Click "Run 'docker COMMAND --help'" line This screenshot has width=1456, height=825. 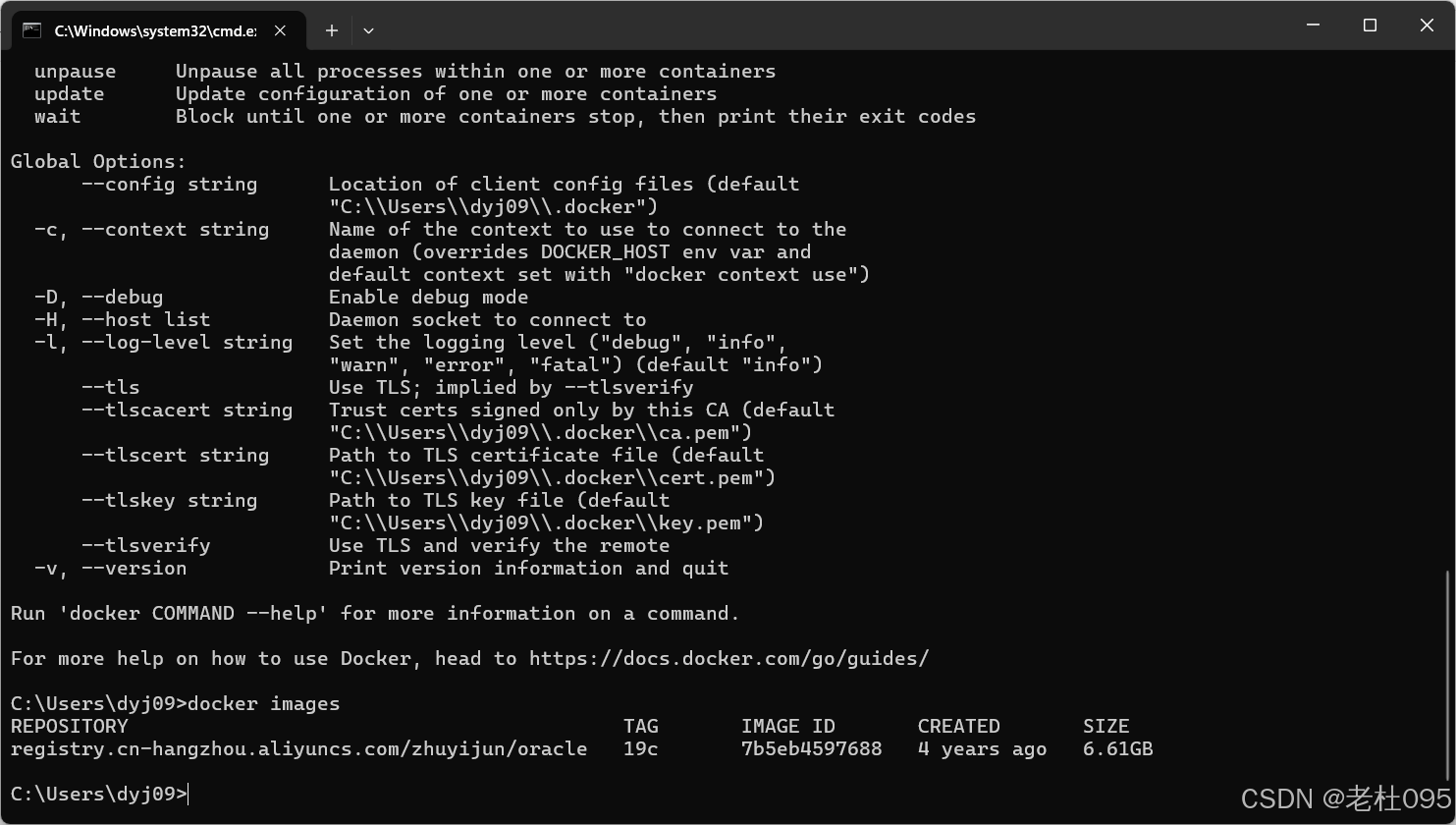pos(375,613)
